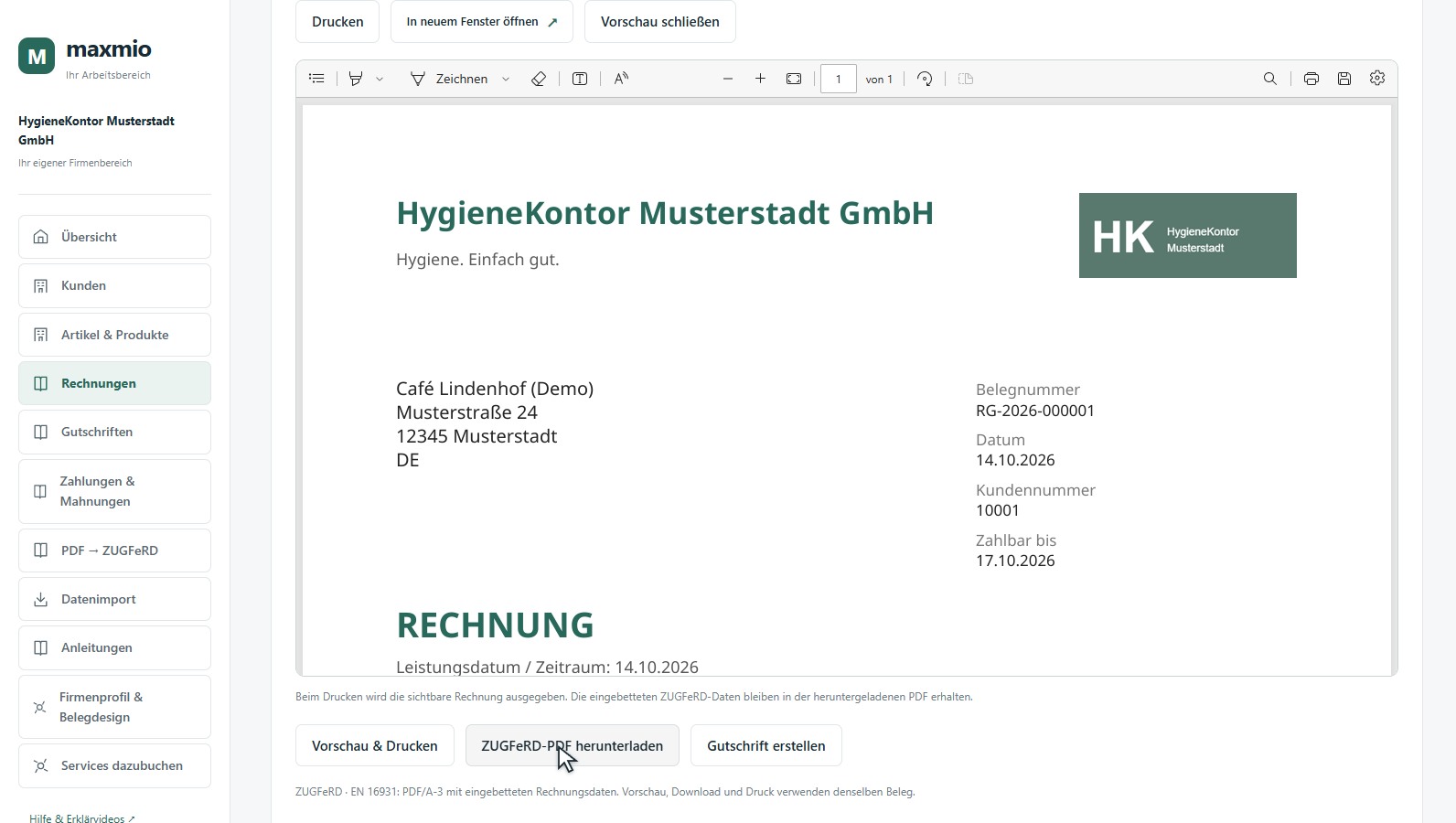Open Firmenprofil & Belegdesign
This screenshot has width=1456, height=823.
tap(114, 707)
